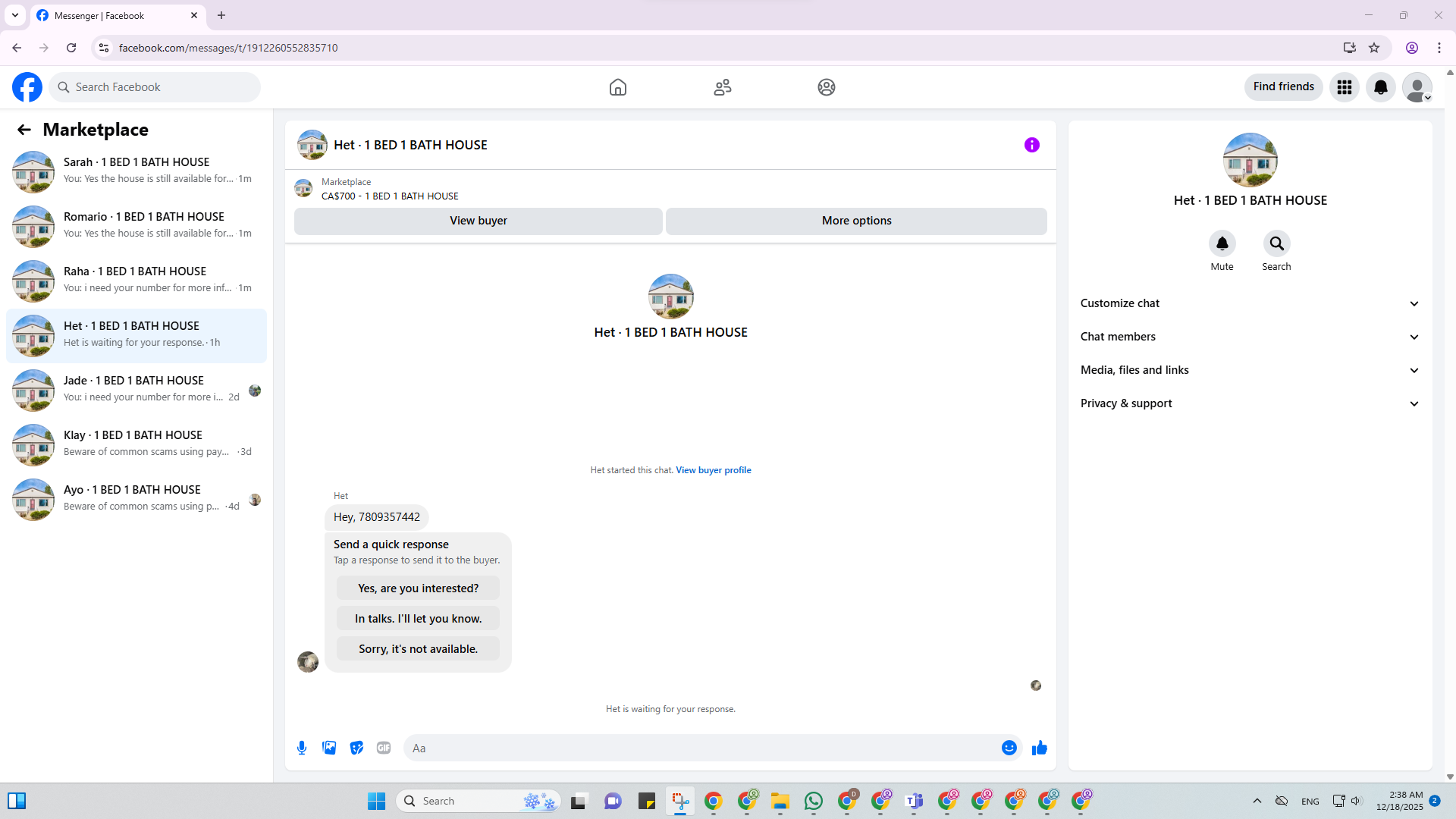Image resolution: width=1456 pixels, height=819 pixels.
Task: Go back from Marketplace with arrow
Action: [24, 130]
